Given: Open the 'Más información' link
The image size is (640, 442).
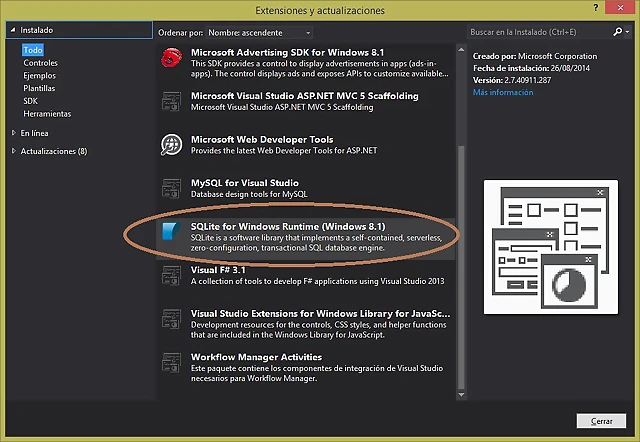Looking at the screenshot, I should [503, 92].
